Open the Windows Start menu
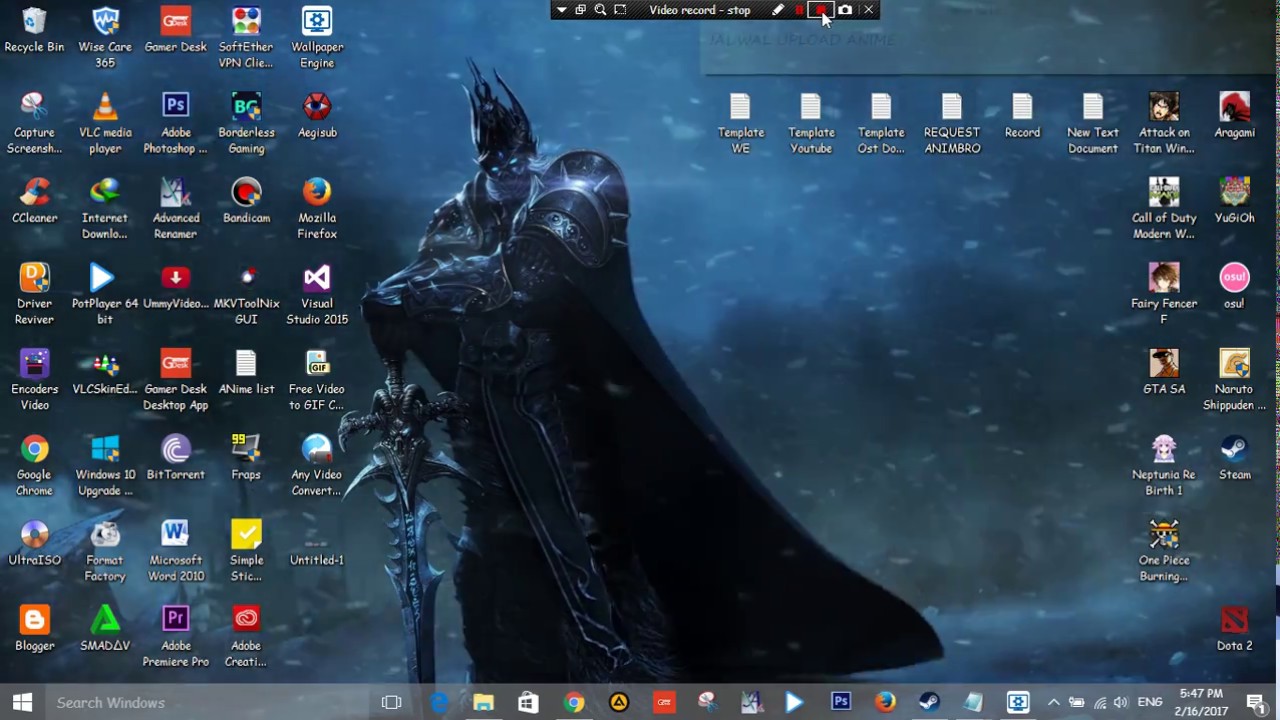This screenshot has width=1280, height=720. tap(22, 702)
